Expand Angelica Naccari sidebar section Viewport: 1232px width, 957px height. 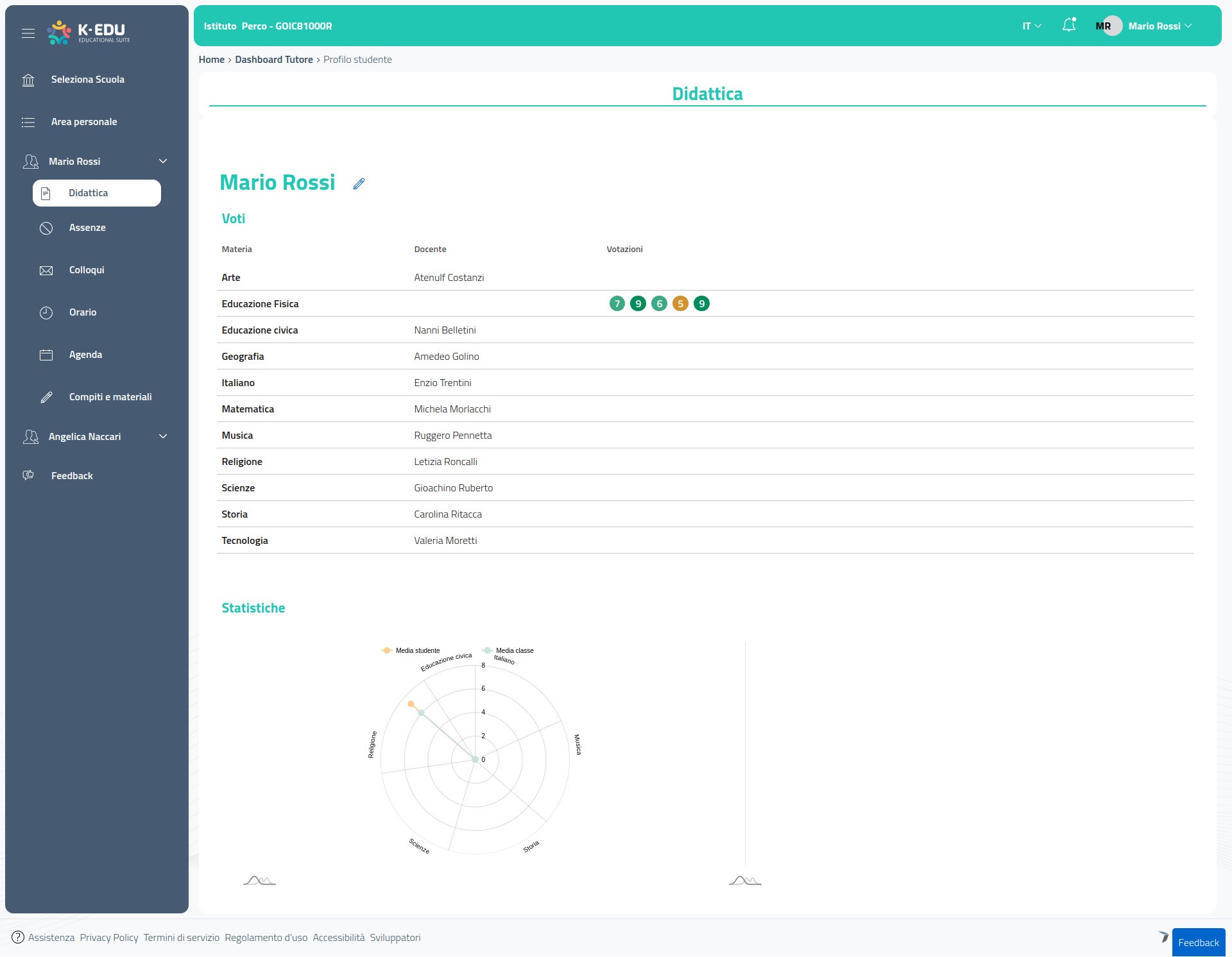[x=163, y=437]
